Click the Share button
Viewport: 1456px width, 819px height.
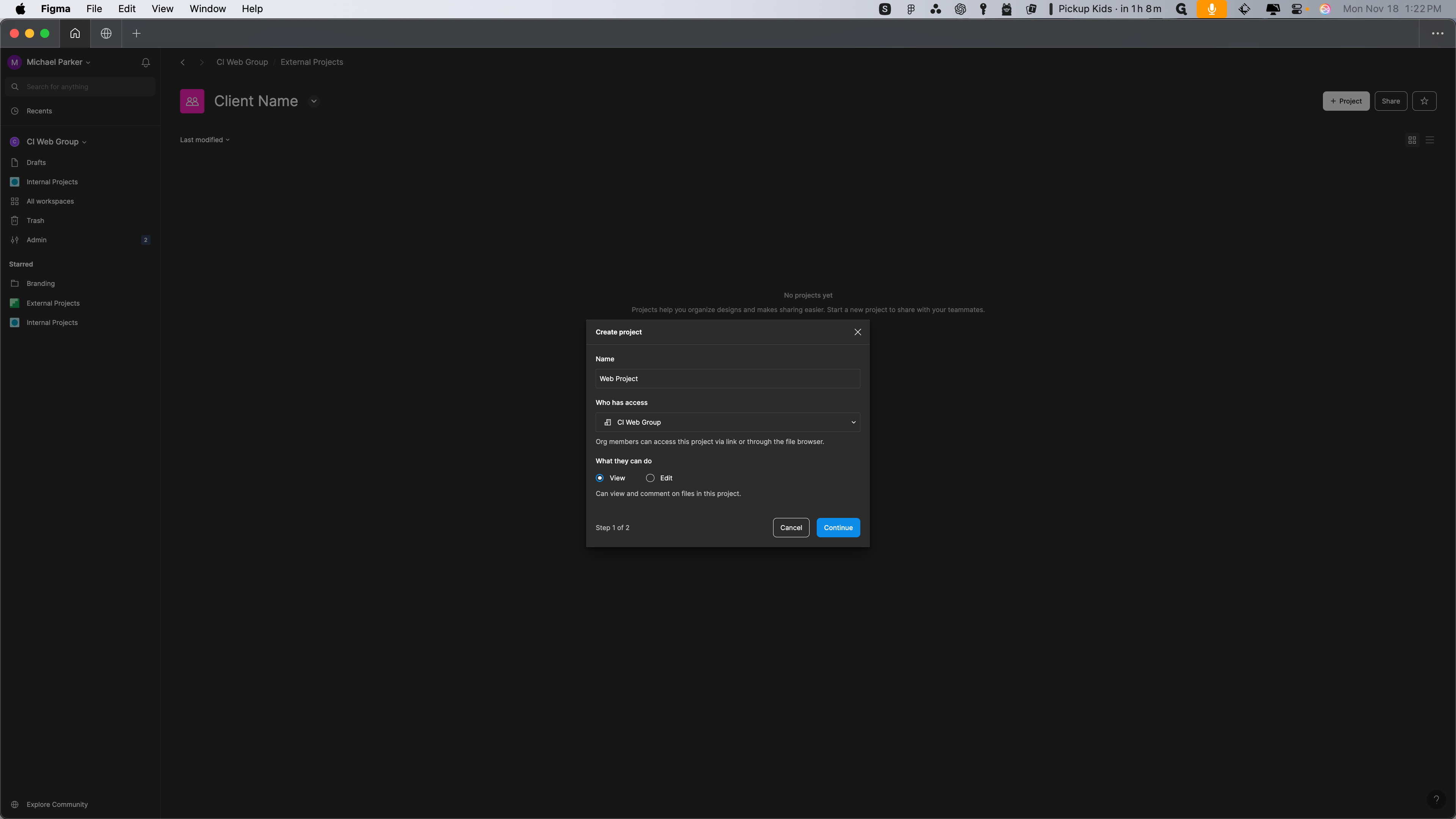click(x=1390, y=101)
